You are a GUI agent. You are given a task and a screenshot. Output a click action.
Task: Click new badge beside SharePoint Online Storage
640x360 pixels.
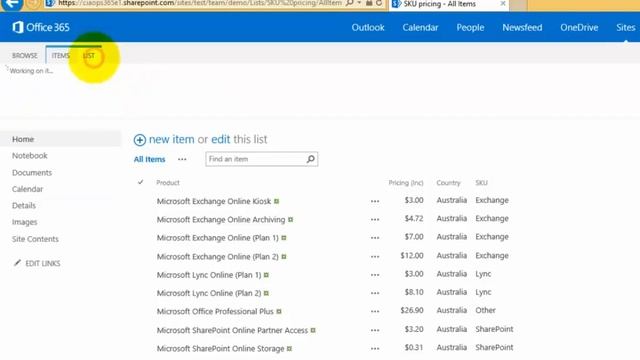[x=289, y=349]
